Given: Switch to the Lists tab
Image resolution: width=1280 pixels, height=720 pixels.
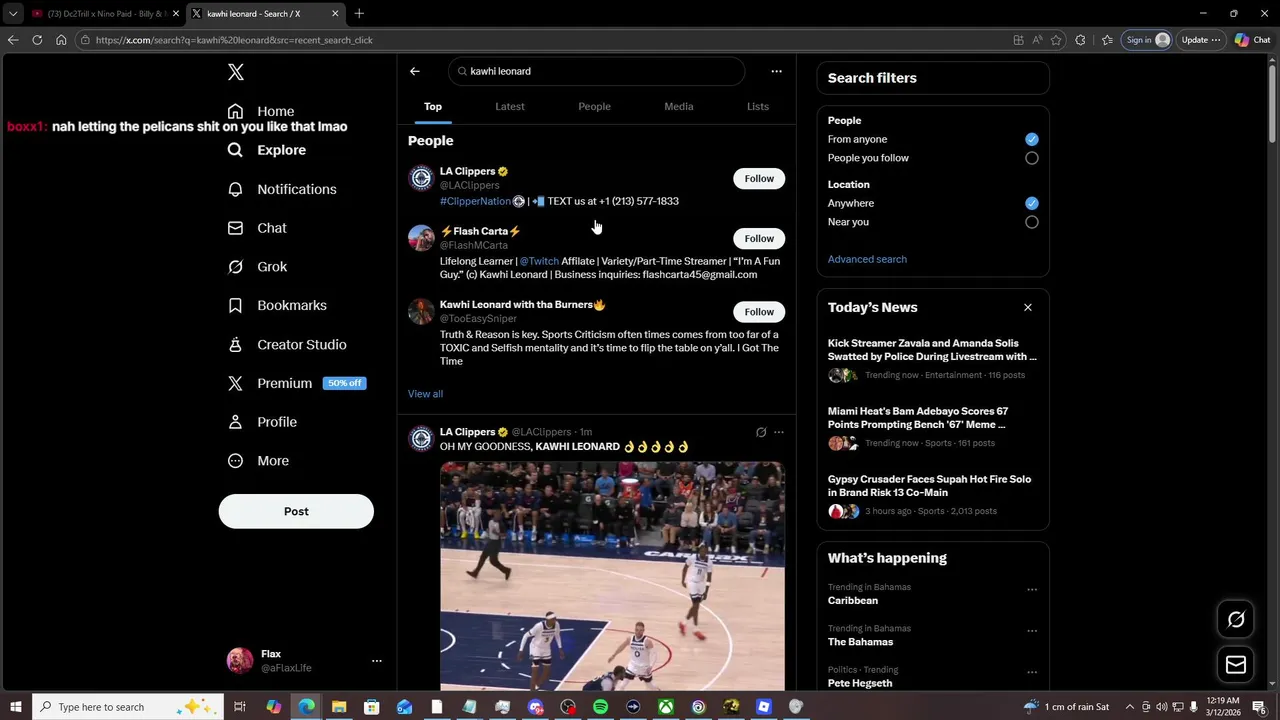Looking at the screenshot, I should tap(758, 106).
